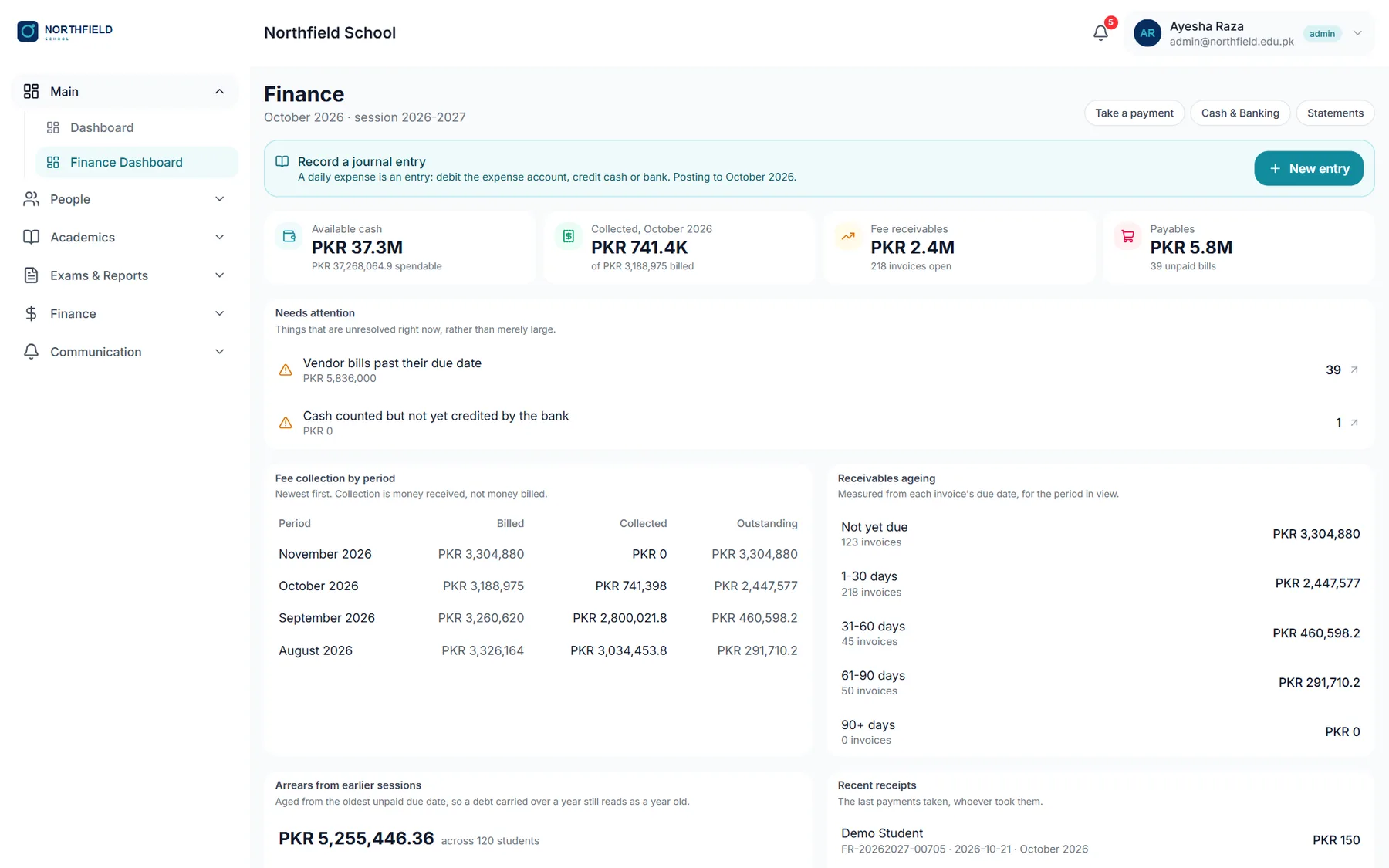Image resolution: width=1389 pixels, height=868 pixels.
Task: Click the wallet icon beside Available cash
Action: click(x=289, y=236)
